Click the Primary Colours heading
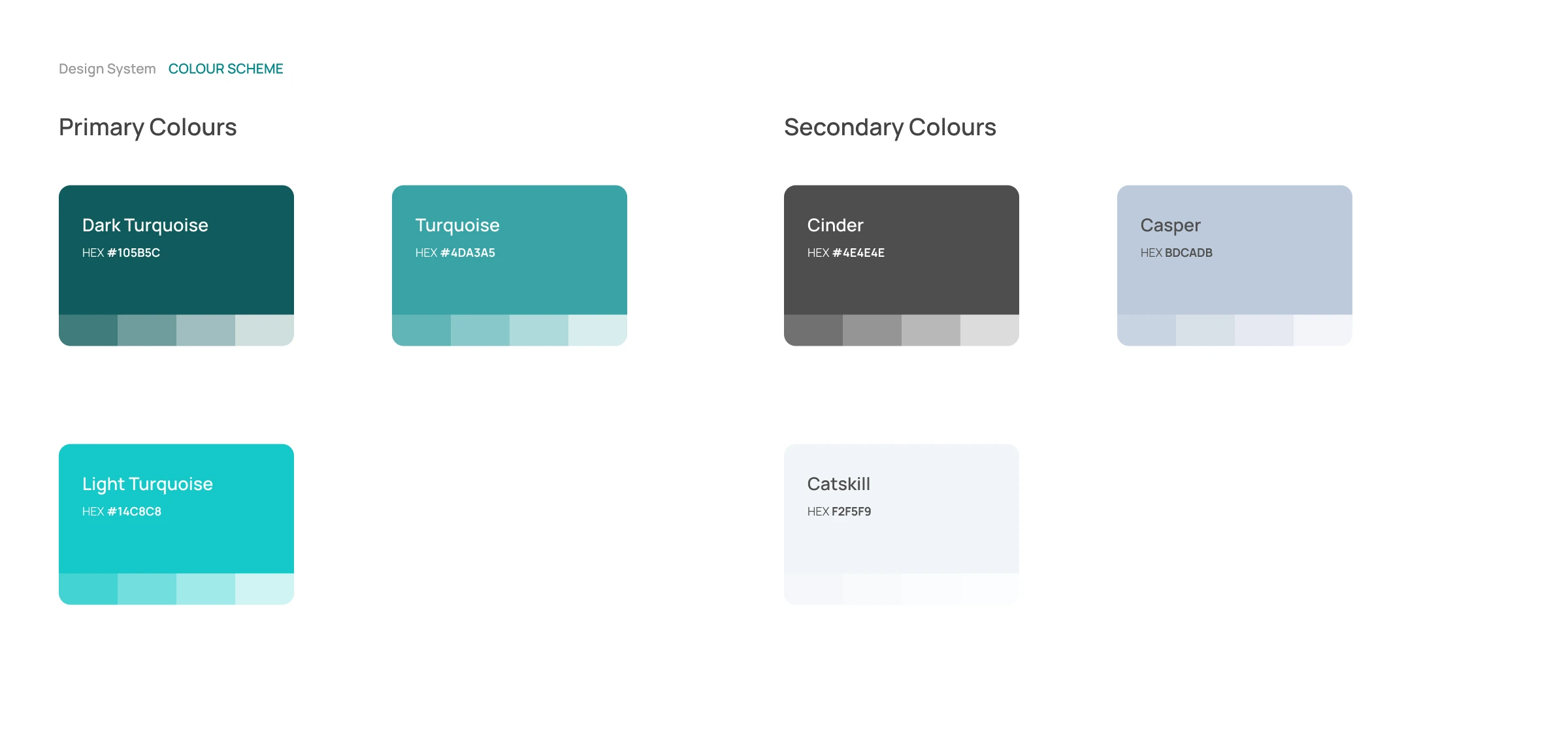 click(148, 127)
